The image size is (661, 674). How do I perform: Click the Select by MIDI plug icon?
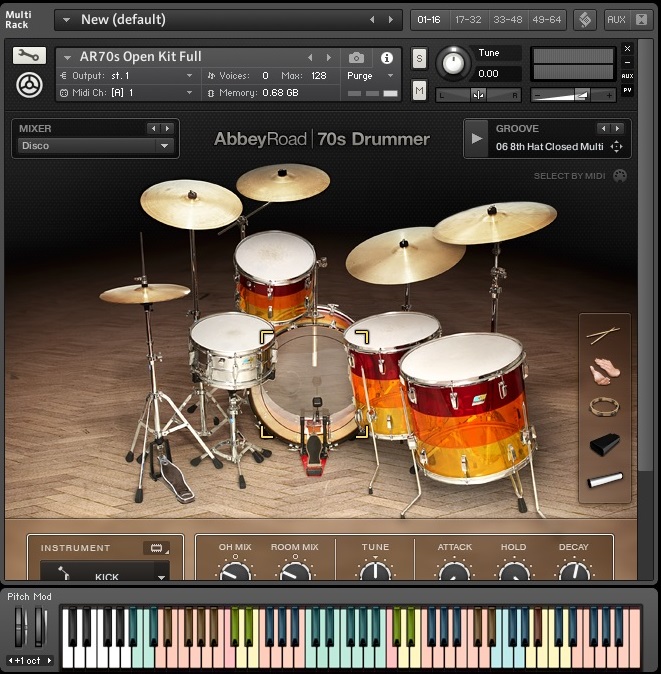(619, 176)
